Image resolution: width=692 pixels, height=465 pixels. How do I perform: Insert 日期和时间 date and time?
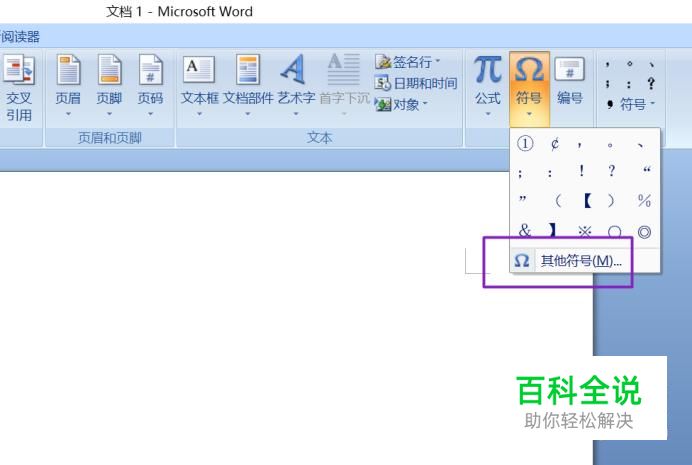pos(416,83)
